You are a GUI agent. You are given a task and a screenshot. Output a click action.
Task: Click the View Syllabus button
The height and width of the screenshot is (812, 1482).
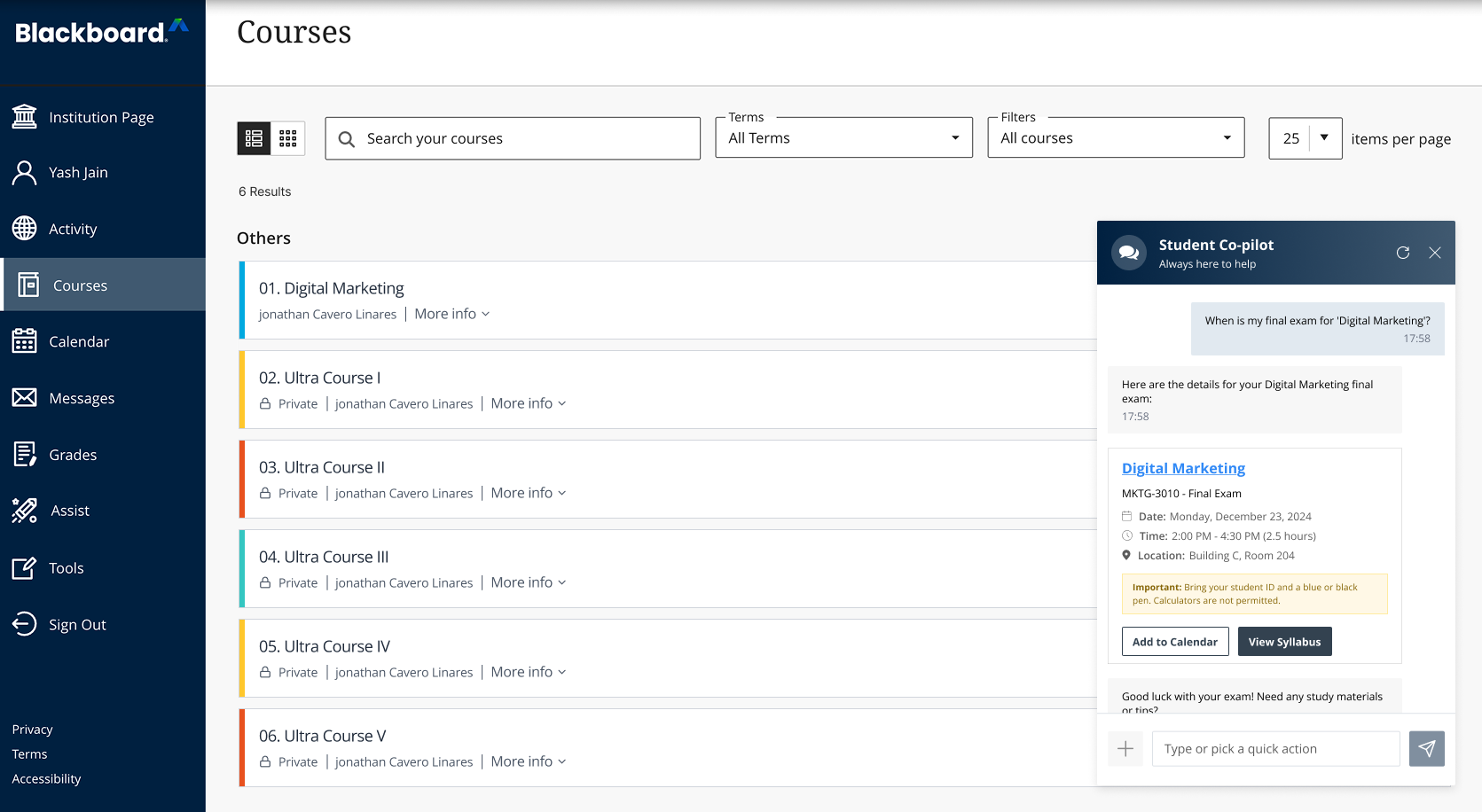[x=1284, y=642]
